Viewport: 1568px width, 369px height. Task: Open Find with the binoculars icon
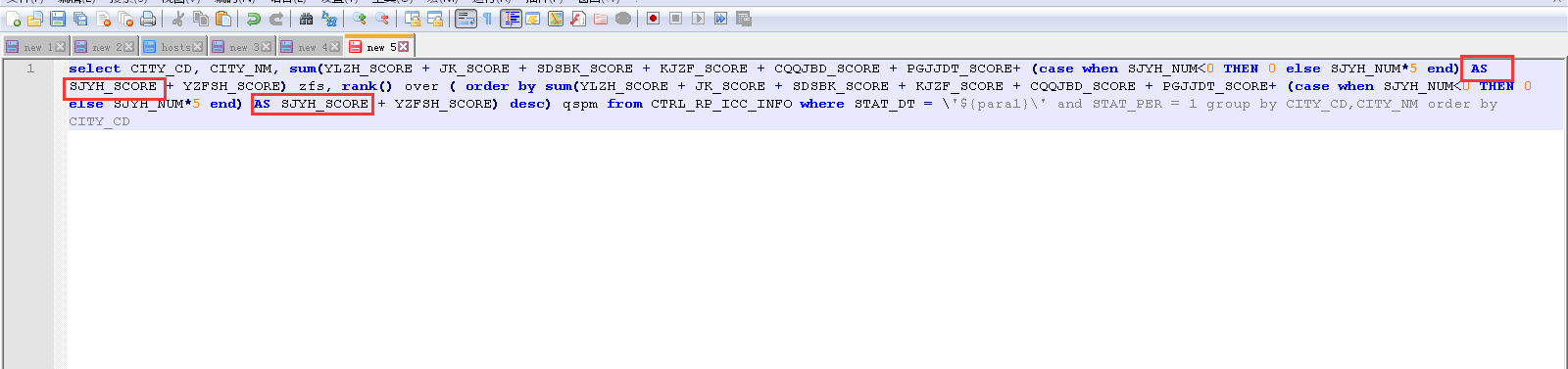click(307, 19)
